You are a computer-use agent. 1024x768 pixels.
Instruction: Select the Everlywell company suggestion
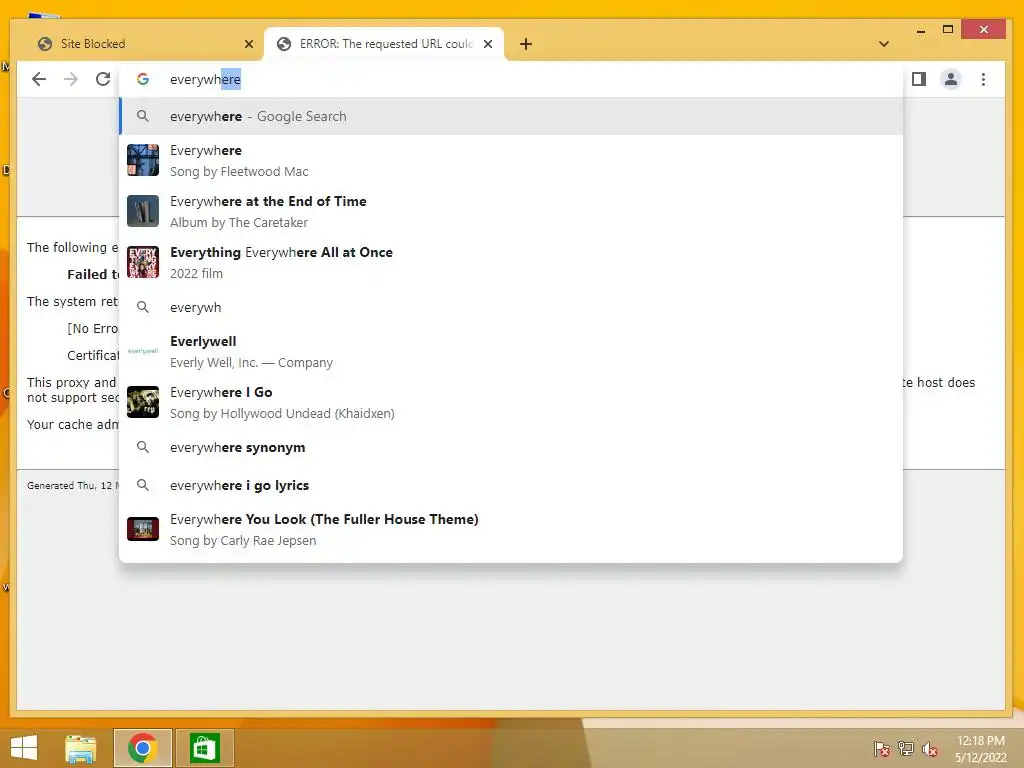pyautogui.click(x=511, y=351)
